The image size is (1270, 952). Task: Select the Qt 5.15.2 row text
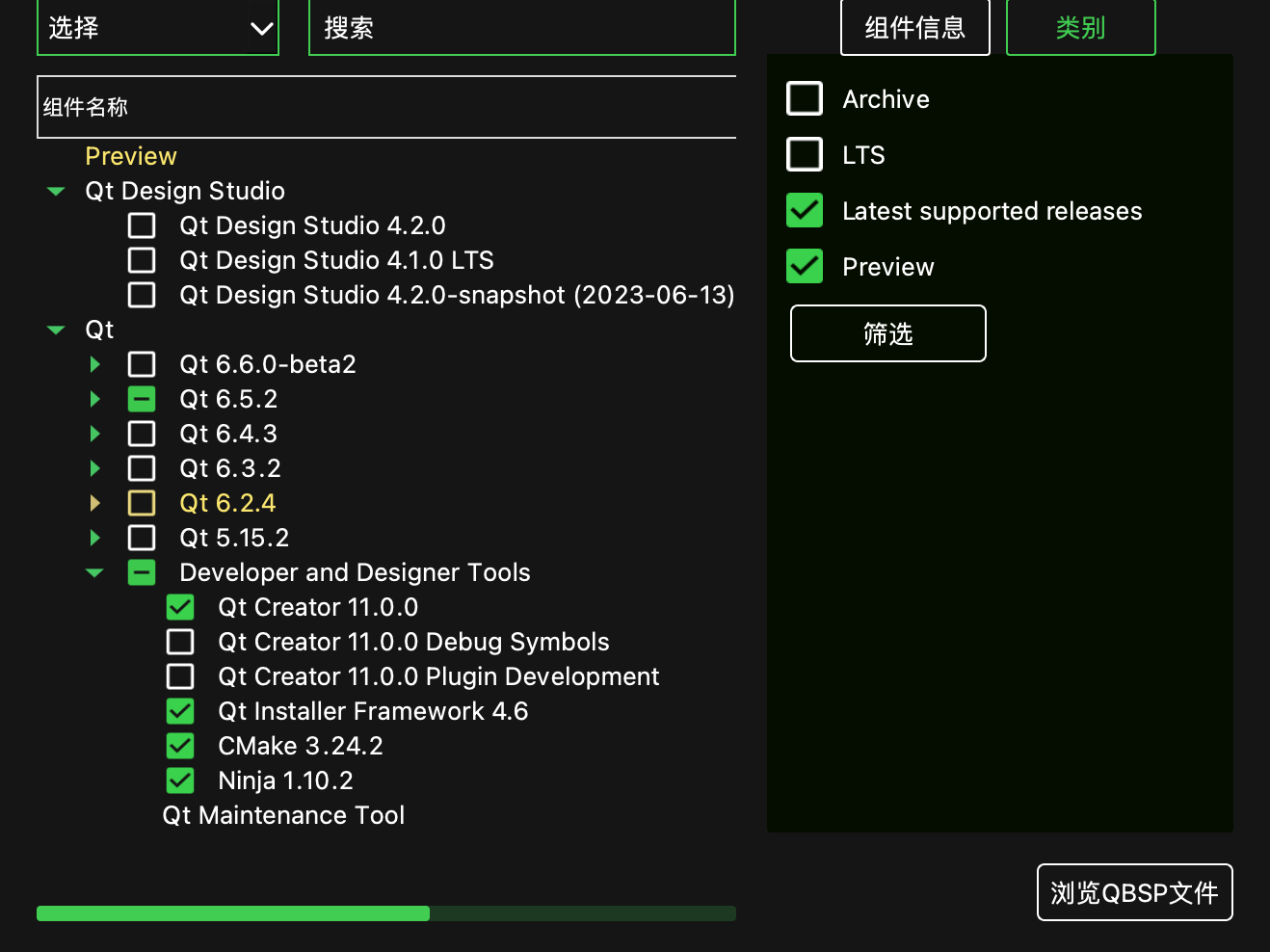pos(234,538)
